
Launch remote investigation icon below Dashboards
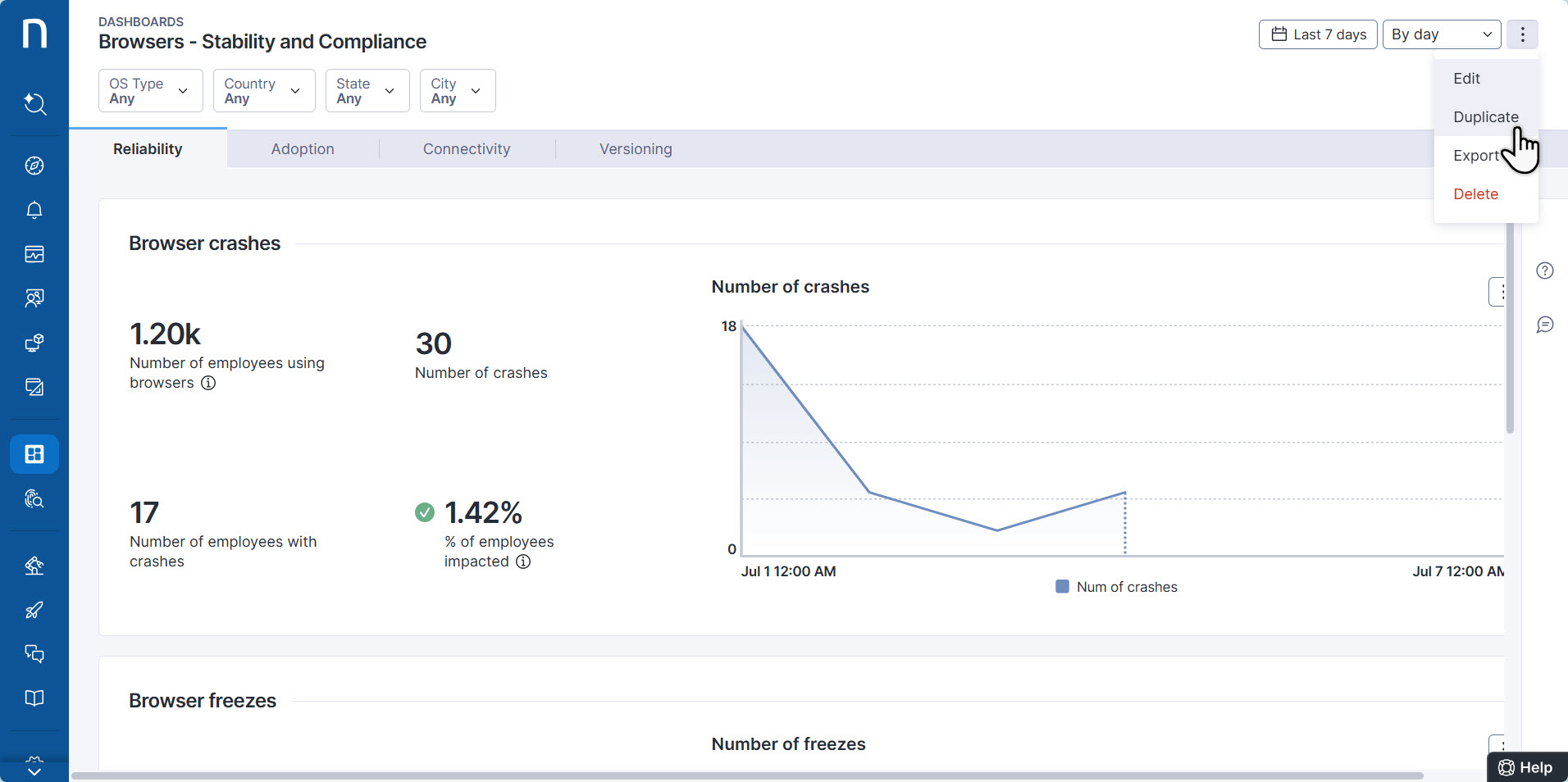point(34,499)
